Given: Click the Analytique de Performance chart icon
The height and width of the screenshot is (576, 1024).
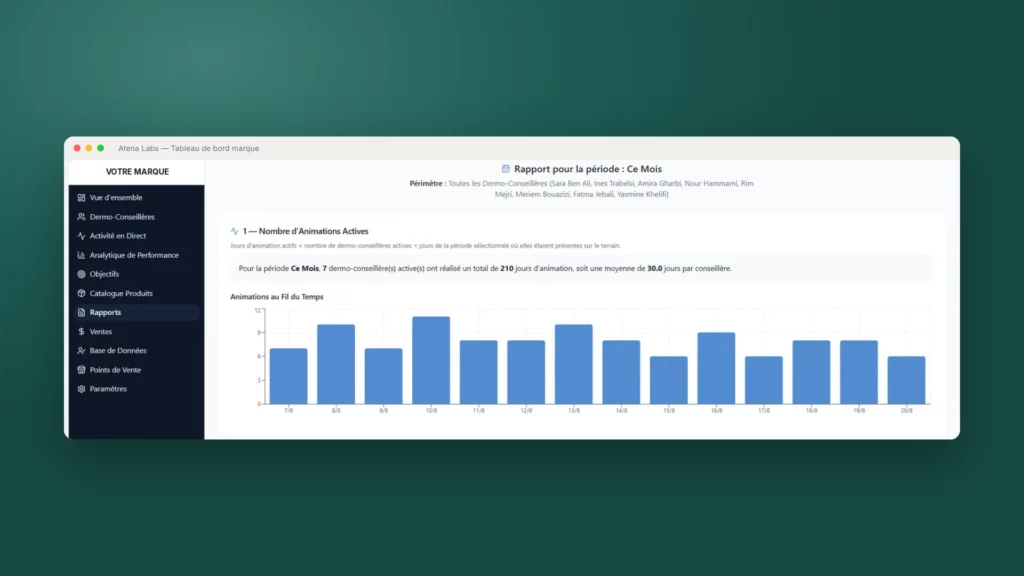Looking at the screenshot, I should [x=81, y=255].
